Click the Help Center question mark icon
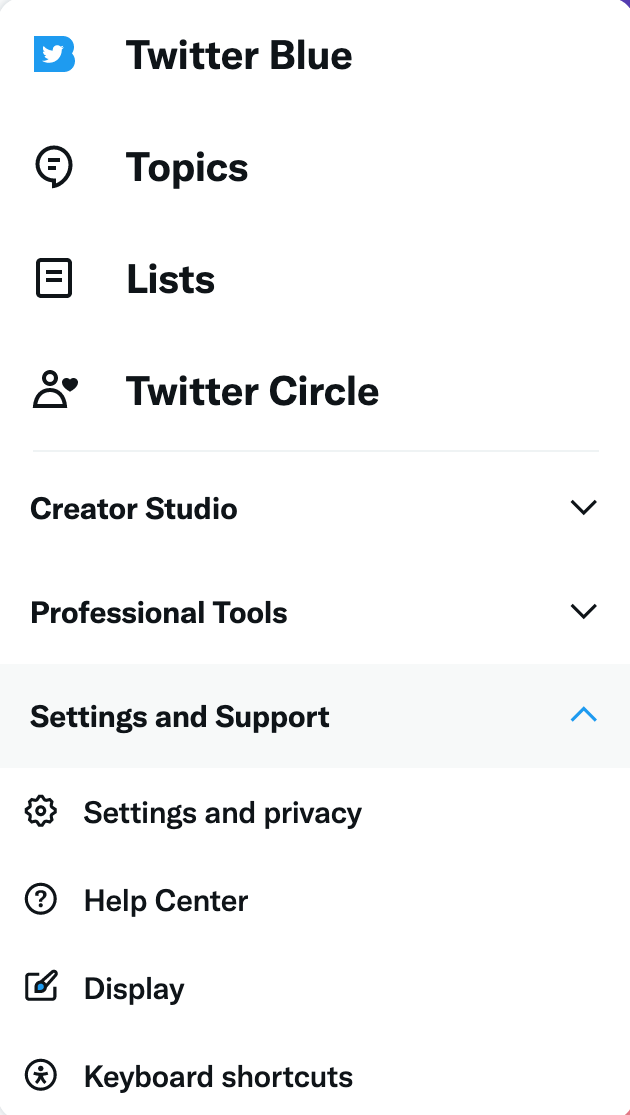The height and width of the screenshot is (1115, 630). [41, 900]
